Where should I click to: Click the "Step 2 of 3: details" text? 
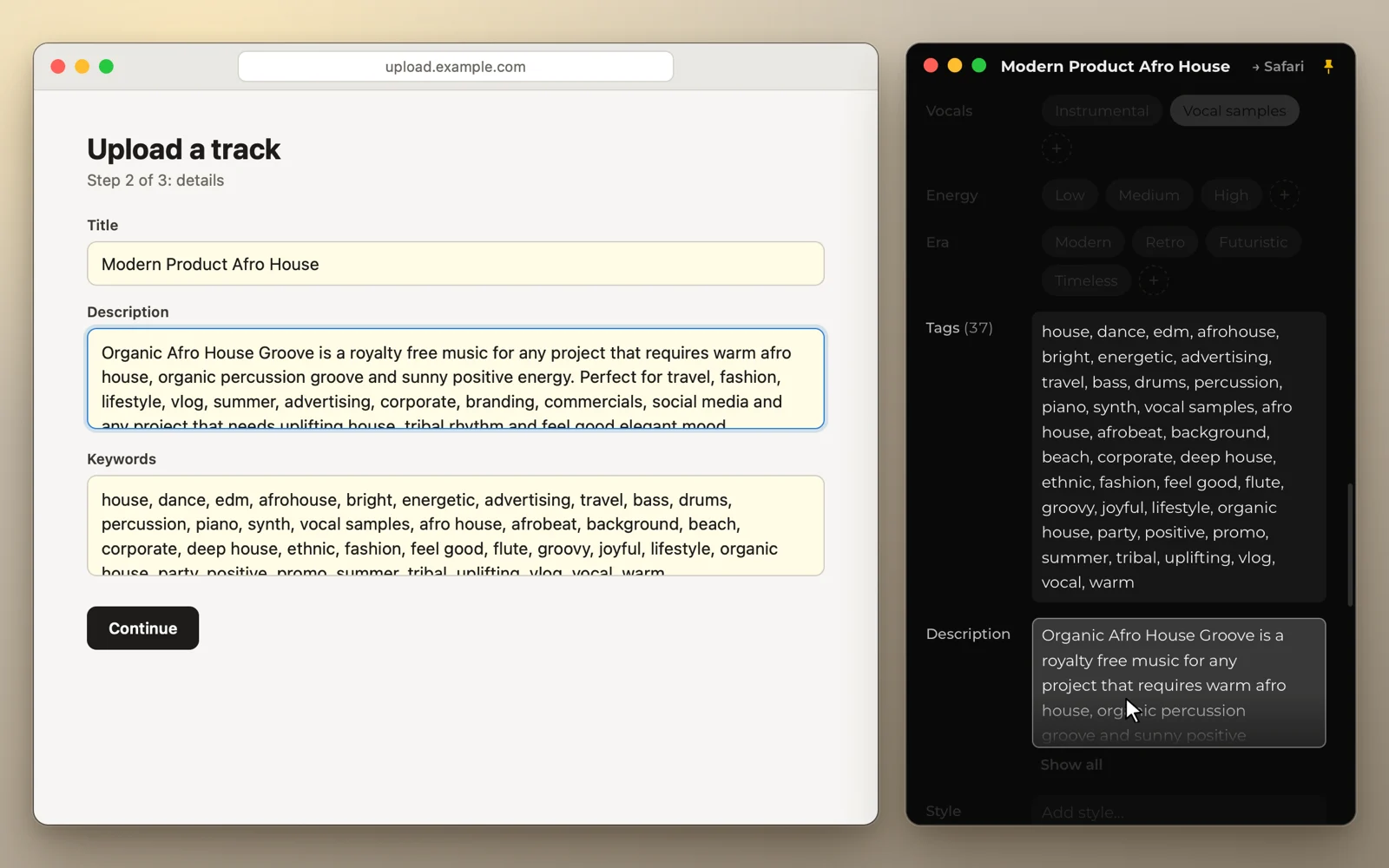(x=155, y=181)
